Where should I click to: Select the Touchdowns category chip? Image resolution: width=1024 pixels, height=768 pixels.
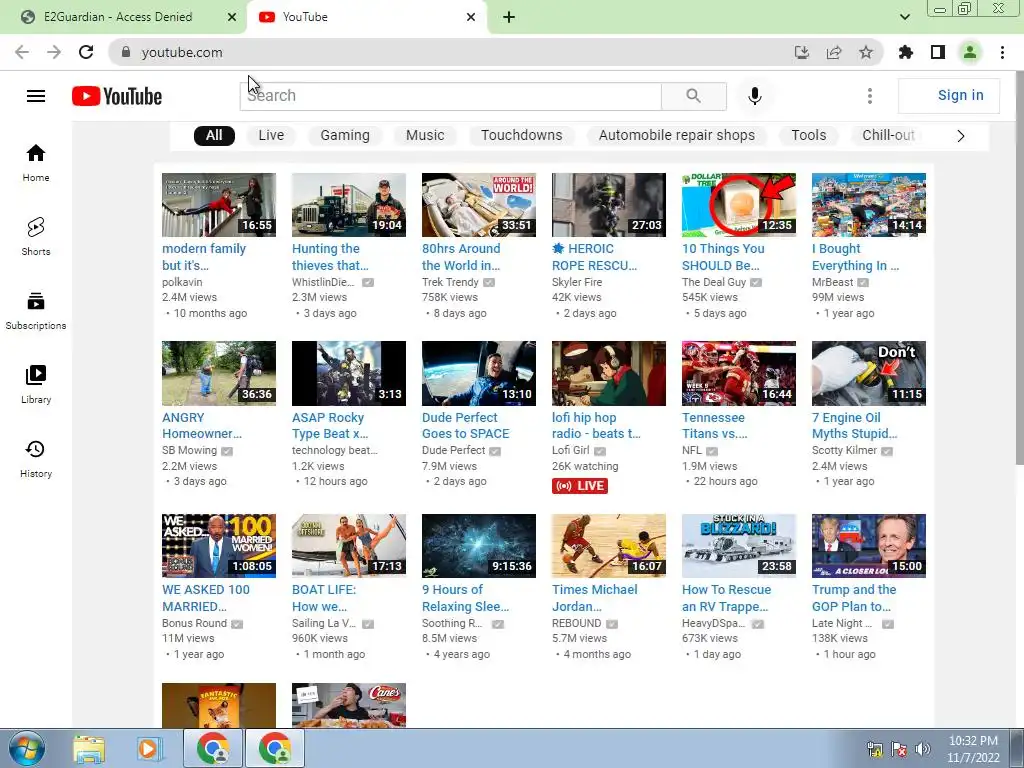522,135
